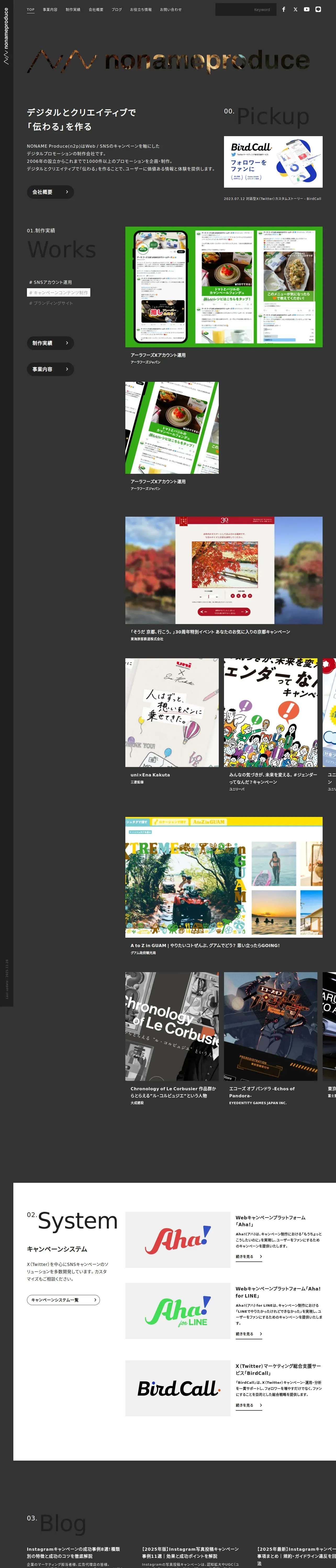Open the YouTube icon in the header
336x1568 pixels.
point(307,10)
